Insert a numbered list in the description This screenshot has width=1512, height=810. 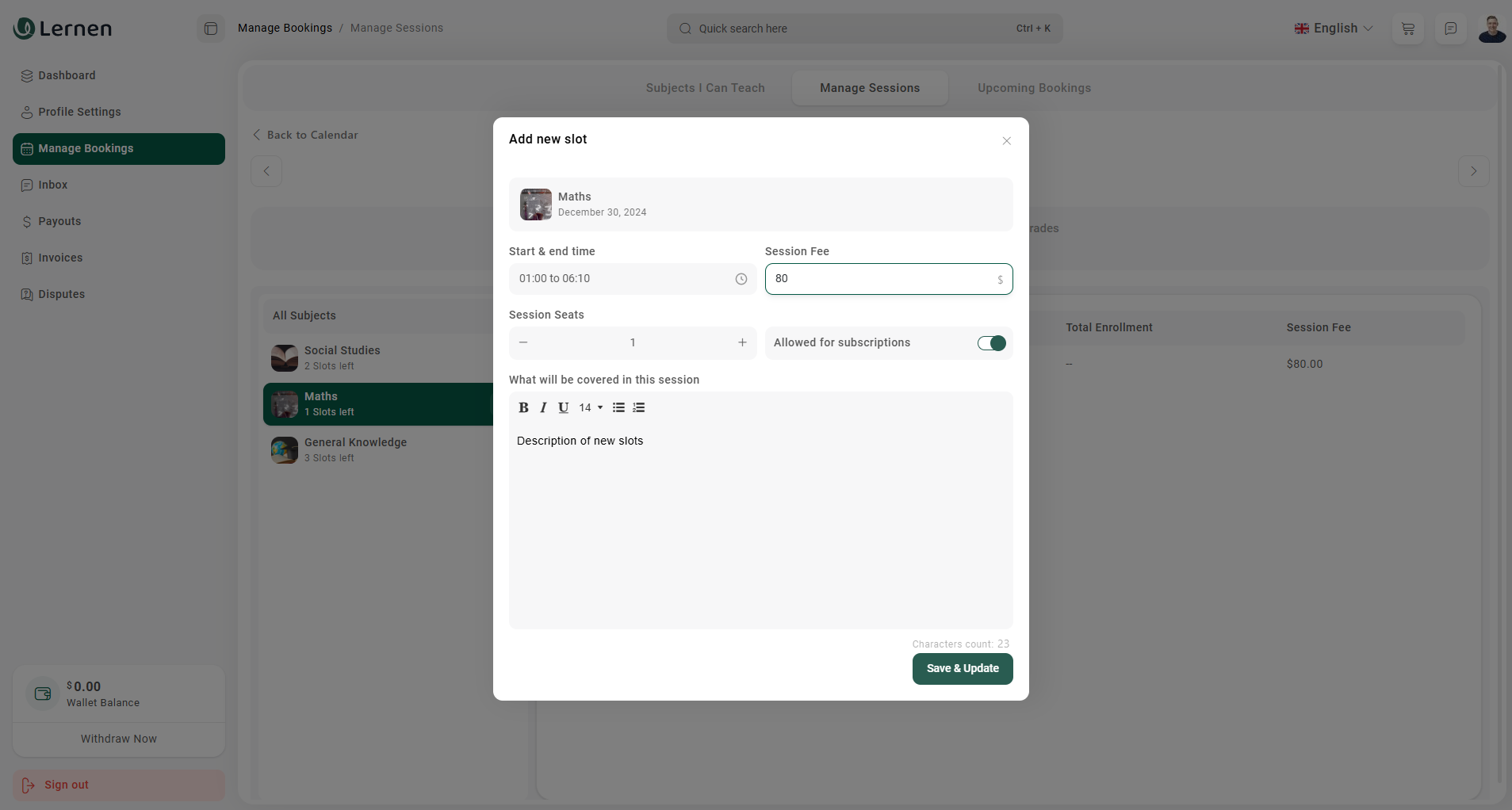(639, 407)
